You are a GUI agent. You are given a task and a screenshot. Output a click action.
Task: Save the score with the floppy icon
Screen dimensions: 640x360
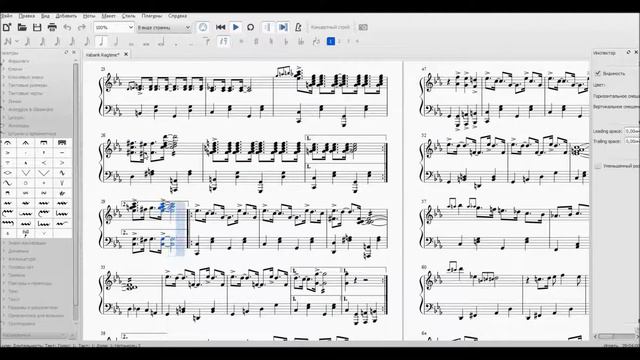click(x=37, y=27)
